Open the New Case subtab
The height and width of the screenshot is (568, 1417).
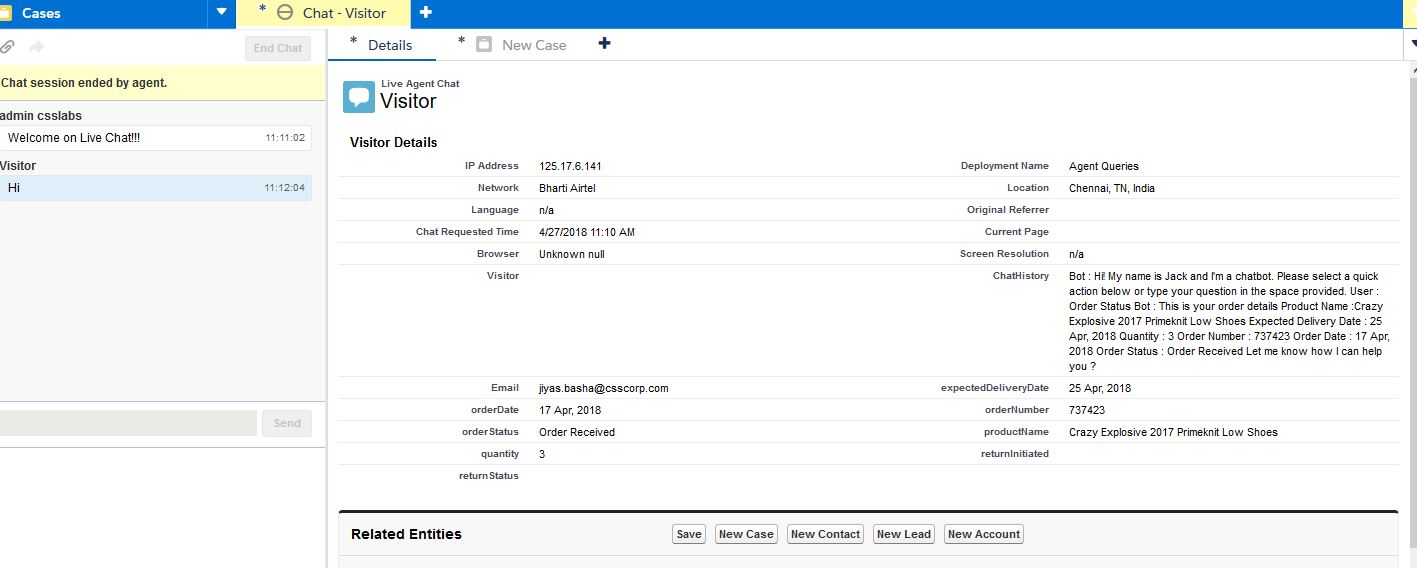[533, 45]
